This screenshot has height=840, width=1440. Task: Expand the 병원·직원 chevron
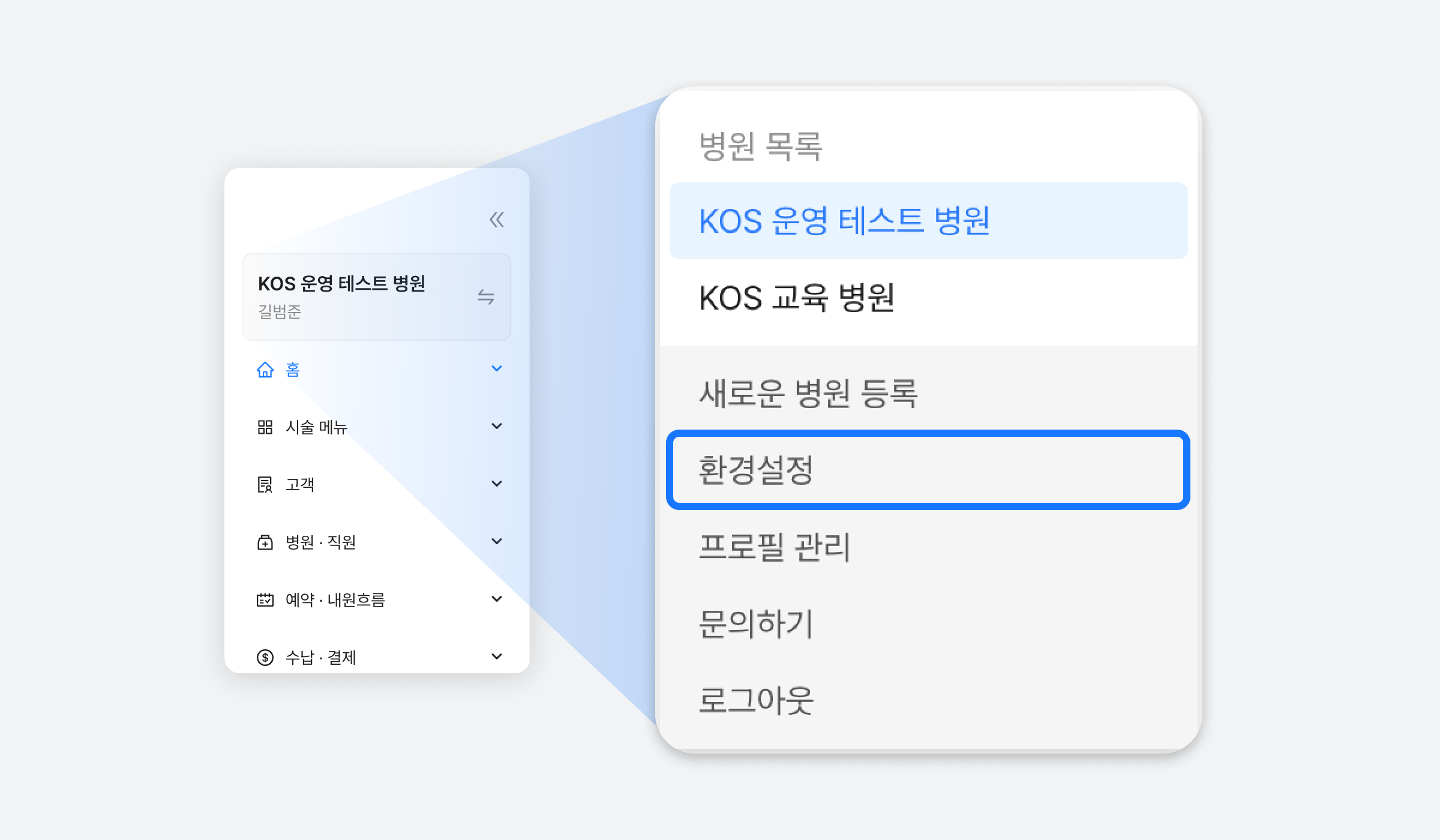tap(497, 541)
